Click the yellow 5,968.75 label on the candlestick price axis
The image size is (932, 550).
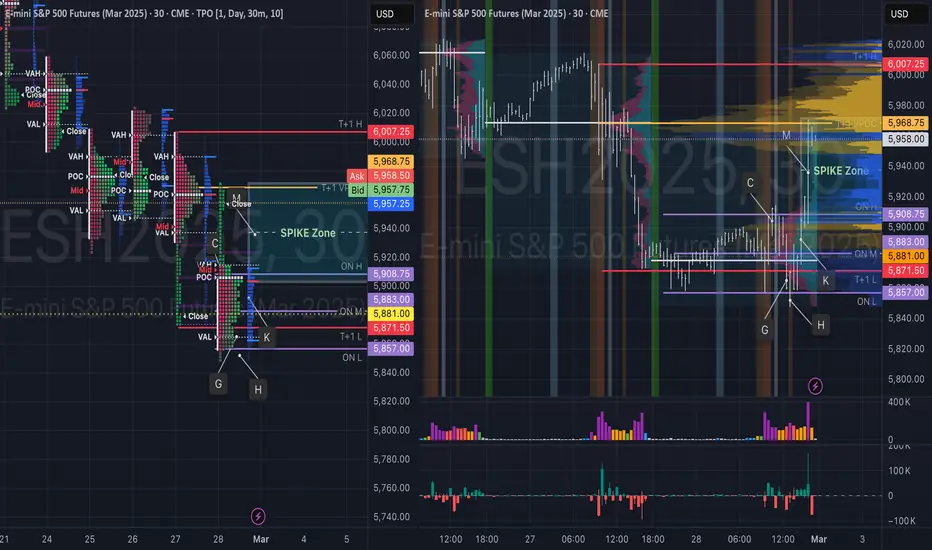[x=906, y=123]
